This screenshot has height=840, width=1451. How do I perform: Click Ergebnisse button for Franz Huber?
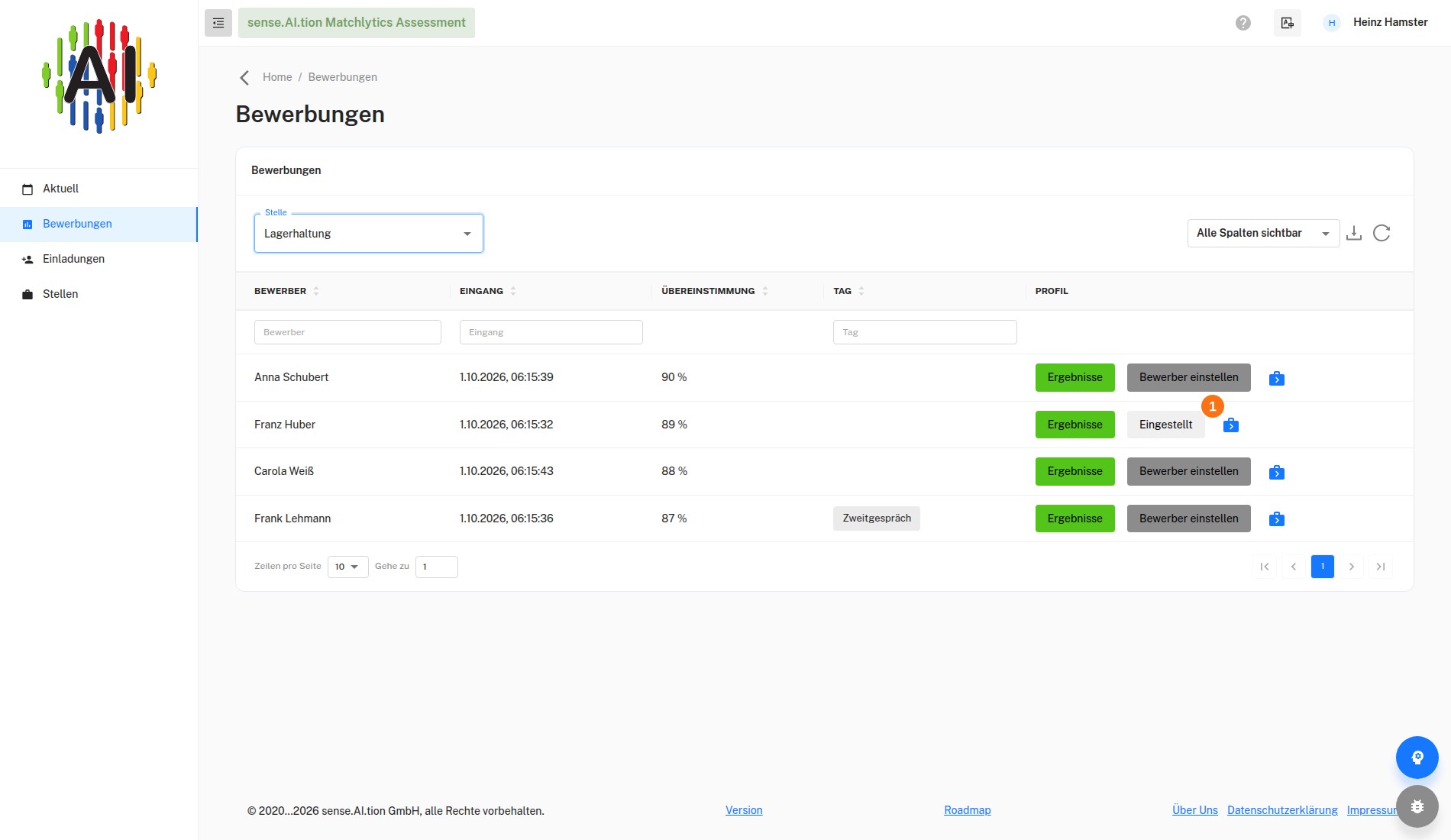tap(1075, 425)
